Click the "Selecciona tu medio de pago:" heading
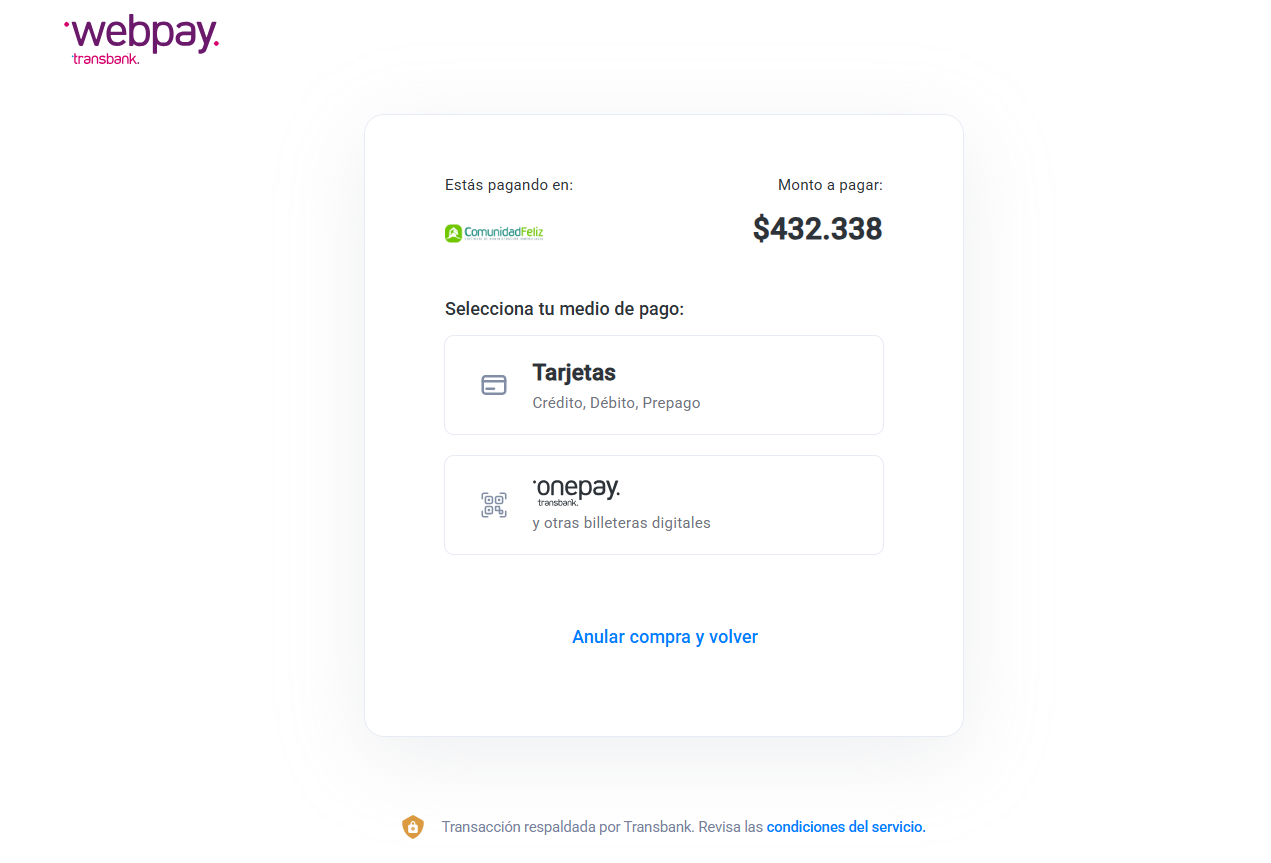 click(x=564, y=309)
